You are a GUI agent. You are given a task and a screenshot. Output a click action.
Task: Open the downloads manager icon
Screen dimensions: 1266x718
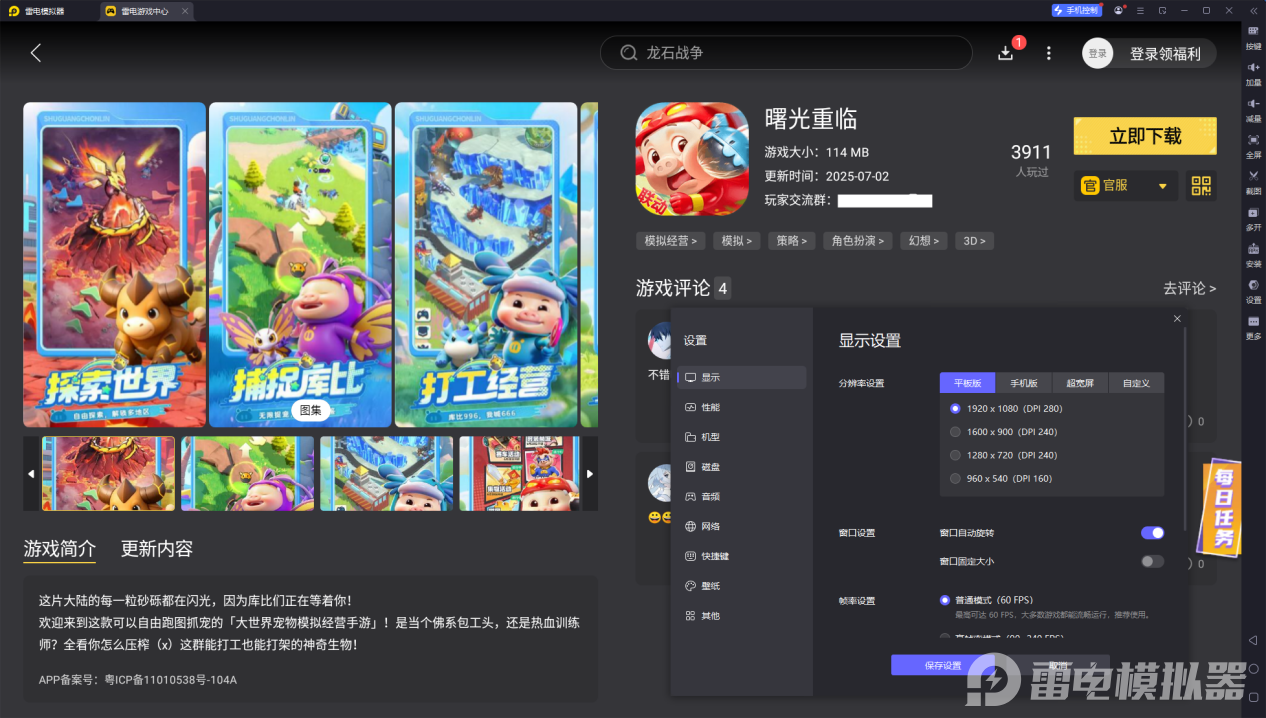tap(1006, 53)
